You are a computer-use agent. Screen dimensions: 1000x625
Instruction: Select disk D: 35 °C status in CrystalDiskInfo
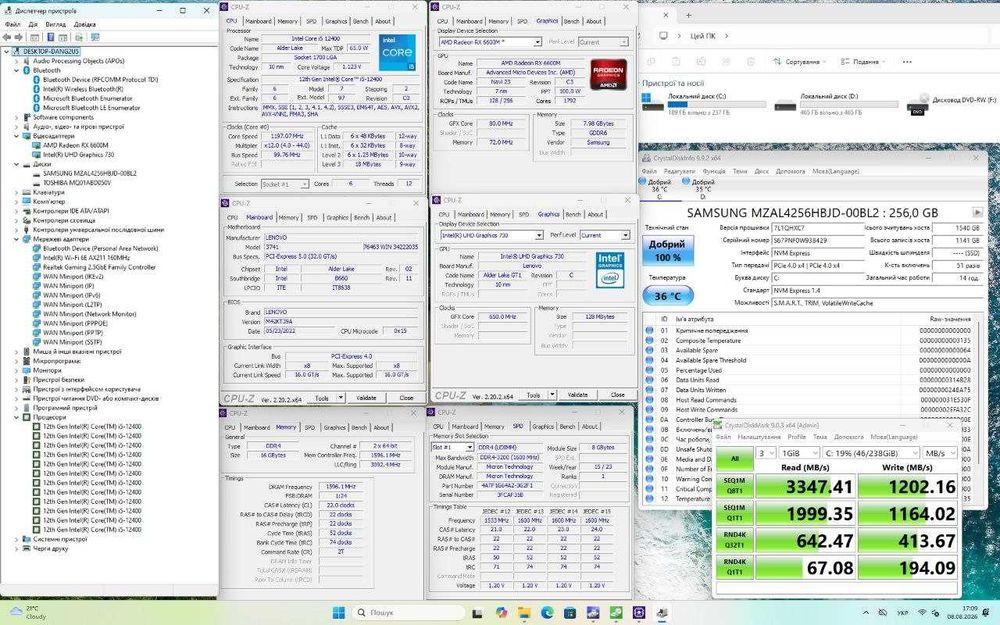point(701,189)
